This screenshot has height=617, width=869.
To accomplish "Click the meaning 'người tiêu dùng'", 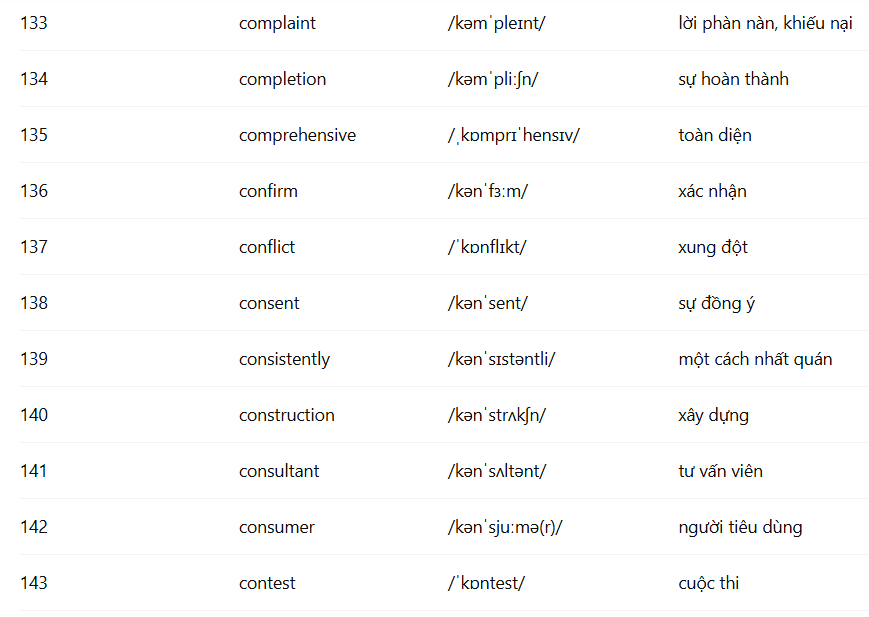I will point(740,527).
